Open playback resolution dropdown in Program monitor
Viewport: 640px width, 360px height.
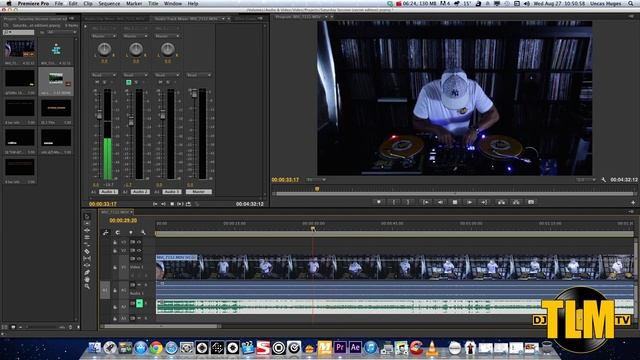pyautogui.click(x=585, y=180)
